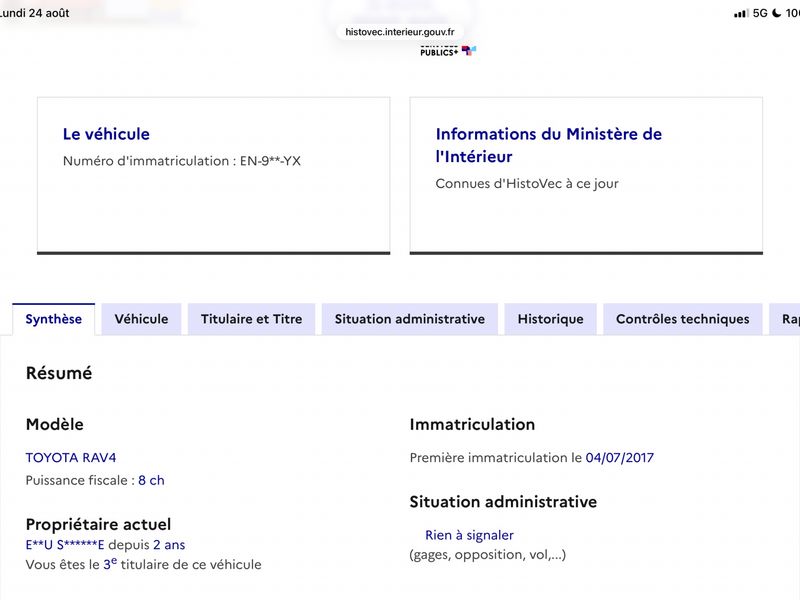Click the Services Publics+ logo
The width and height of the screenshot is (800, 600).
click(x=448, y=51)
